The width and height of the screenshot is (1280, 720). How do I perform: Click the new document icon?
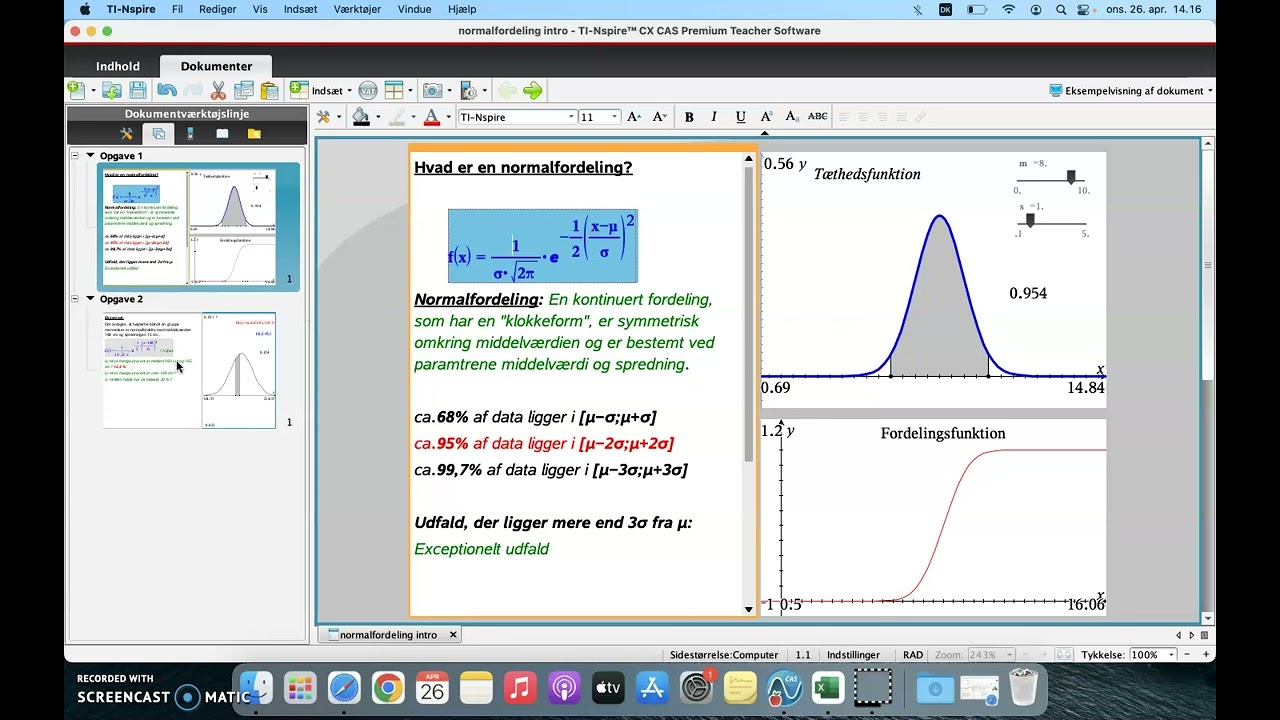tap(76, 91)
